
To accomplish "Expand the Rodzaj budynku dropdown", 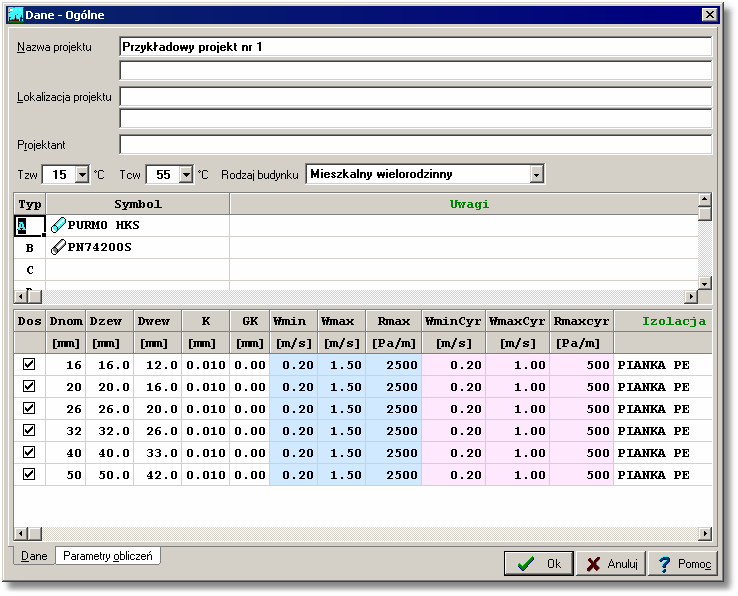I will click(536, 175).
